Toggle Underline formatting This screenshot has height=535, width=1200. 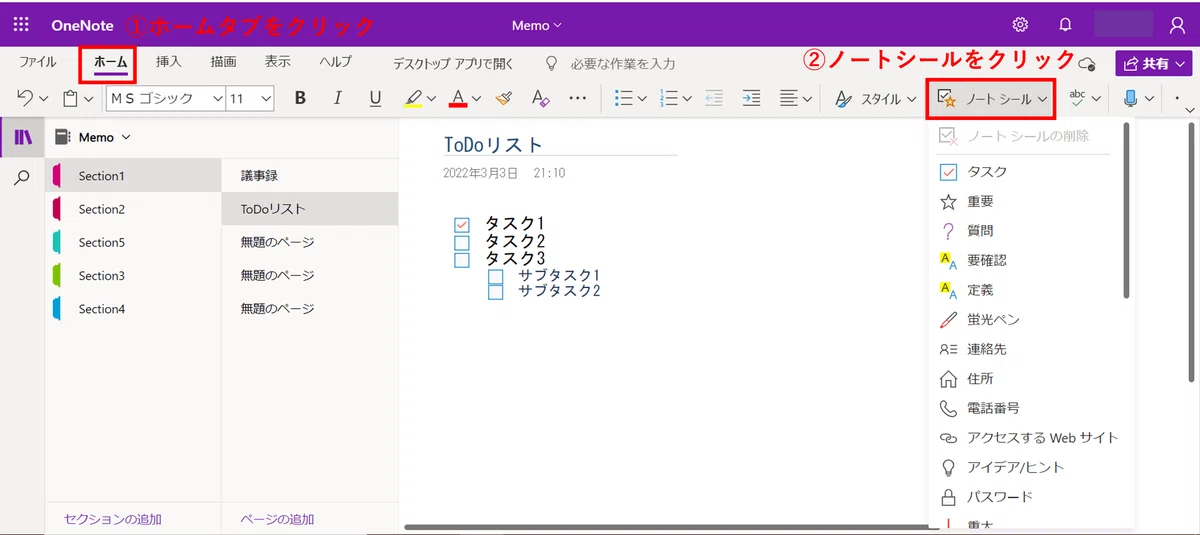pyautogui.click(x=375, y=98)
